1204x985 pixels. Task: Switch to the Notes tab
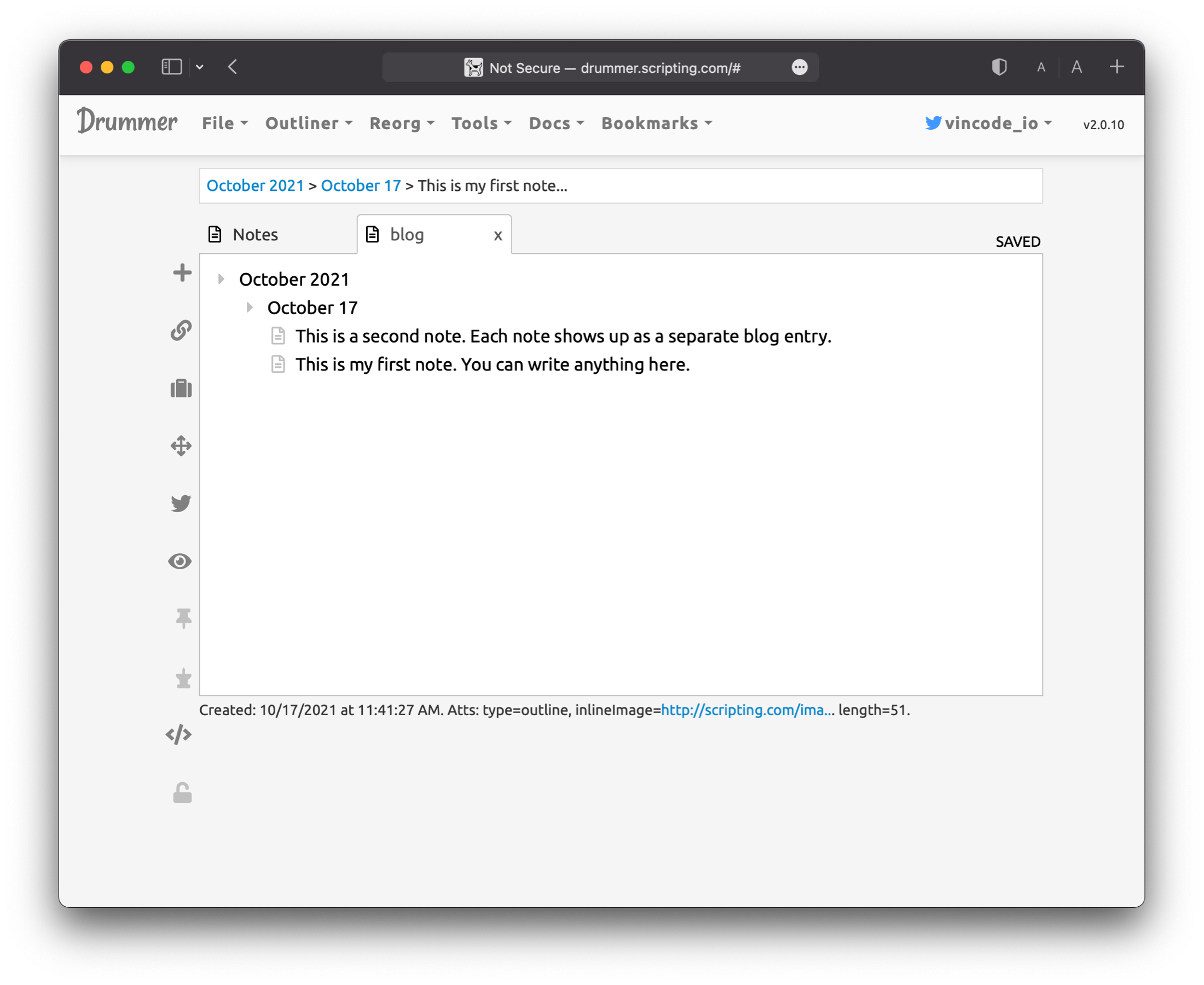(x=278, y=234)
